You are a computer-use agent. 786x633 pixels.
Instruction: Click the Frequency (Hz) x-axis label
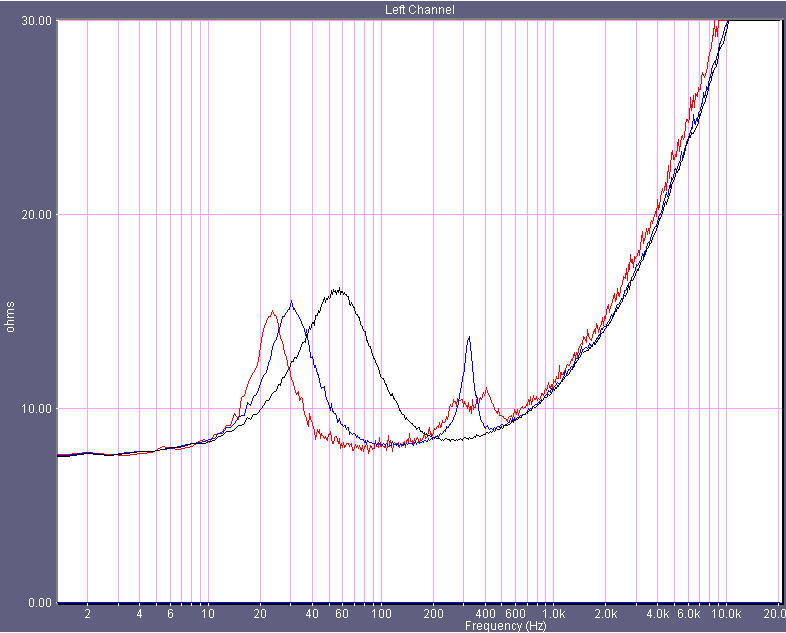pyautogui.click(x=507, y=626)
